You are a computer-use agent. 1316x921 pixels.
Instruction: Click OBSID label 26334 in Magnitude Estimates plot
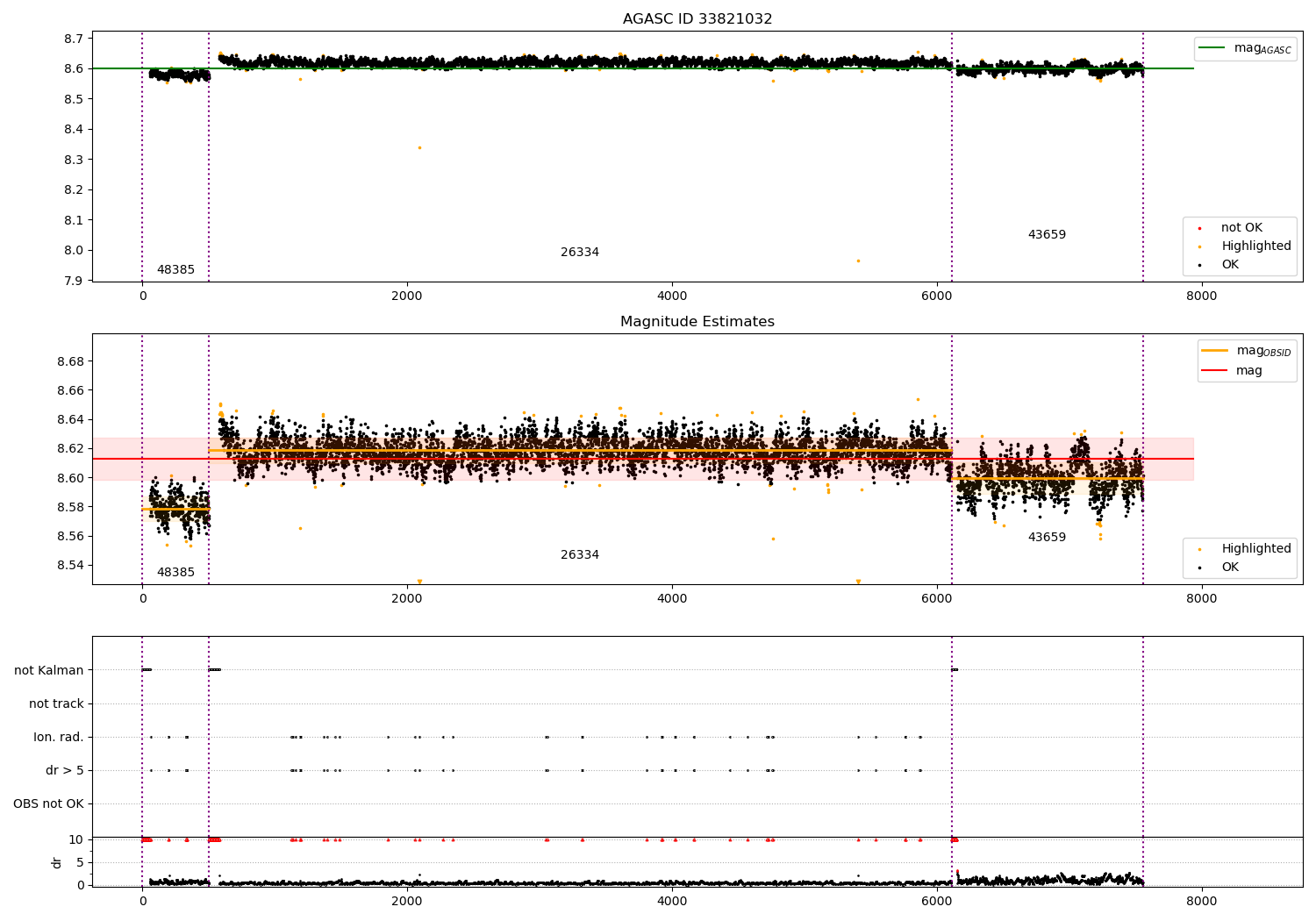point(580,555)
